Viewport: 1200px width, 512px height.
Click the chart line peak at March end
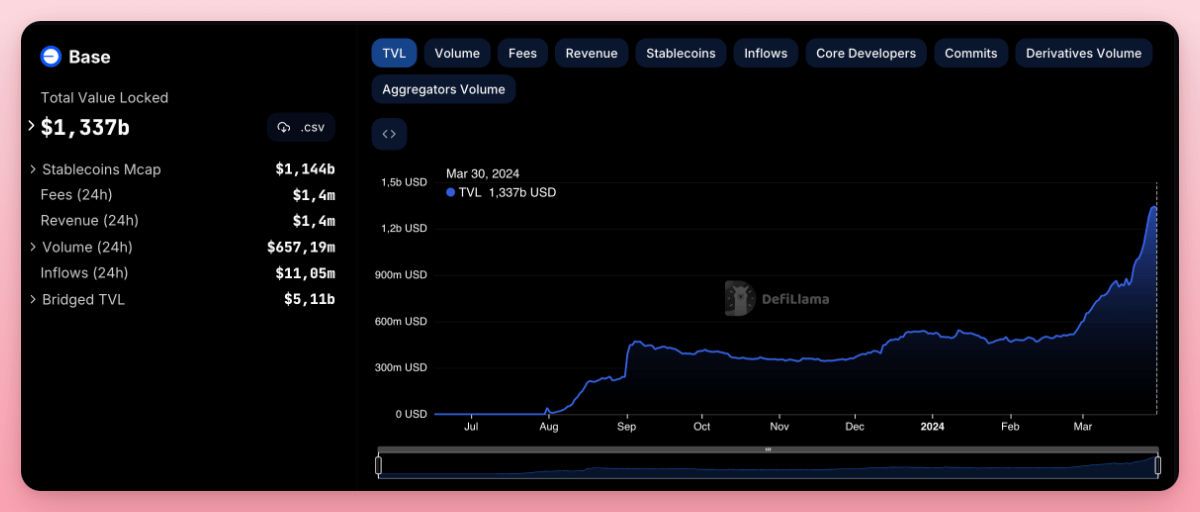pos(1155,207)
